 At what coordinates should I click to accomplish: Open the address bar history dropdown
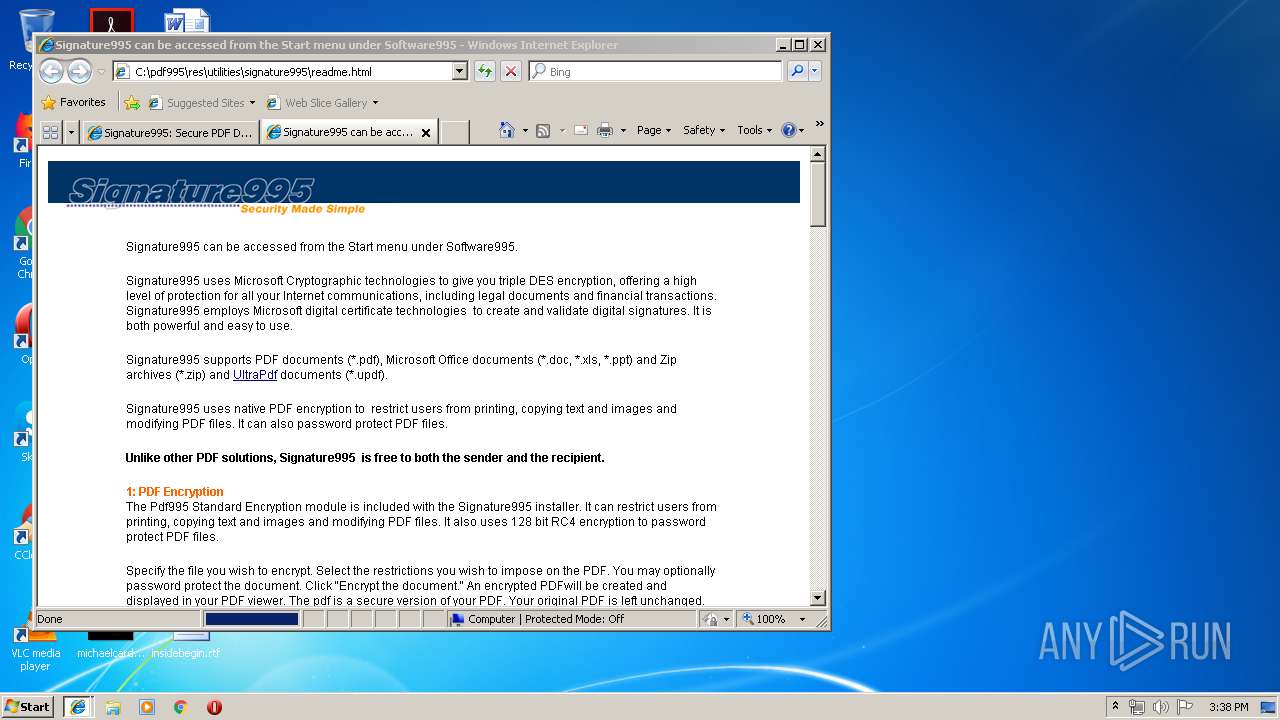(460, 71)
